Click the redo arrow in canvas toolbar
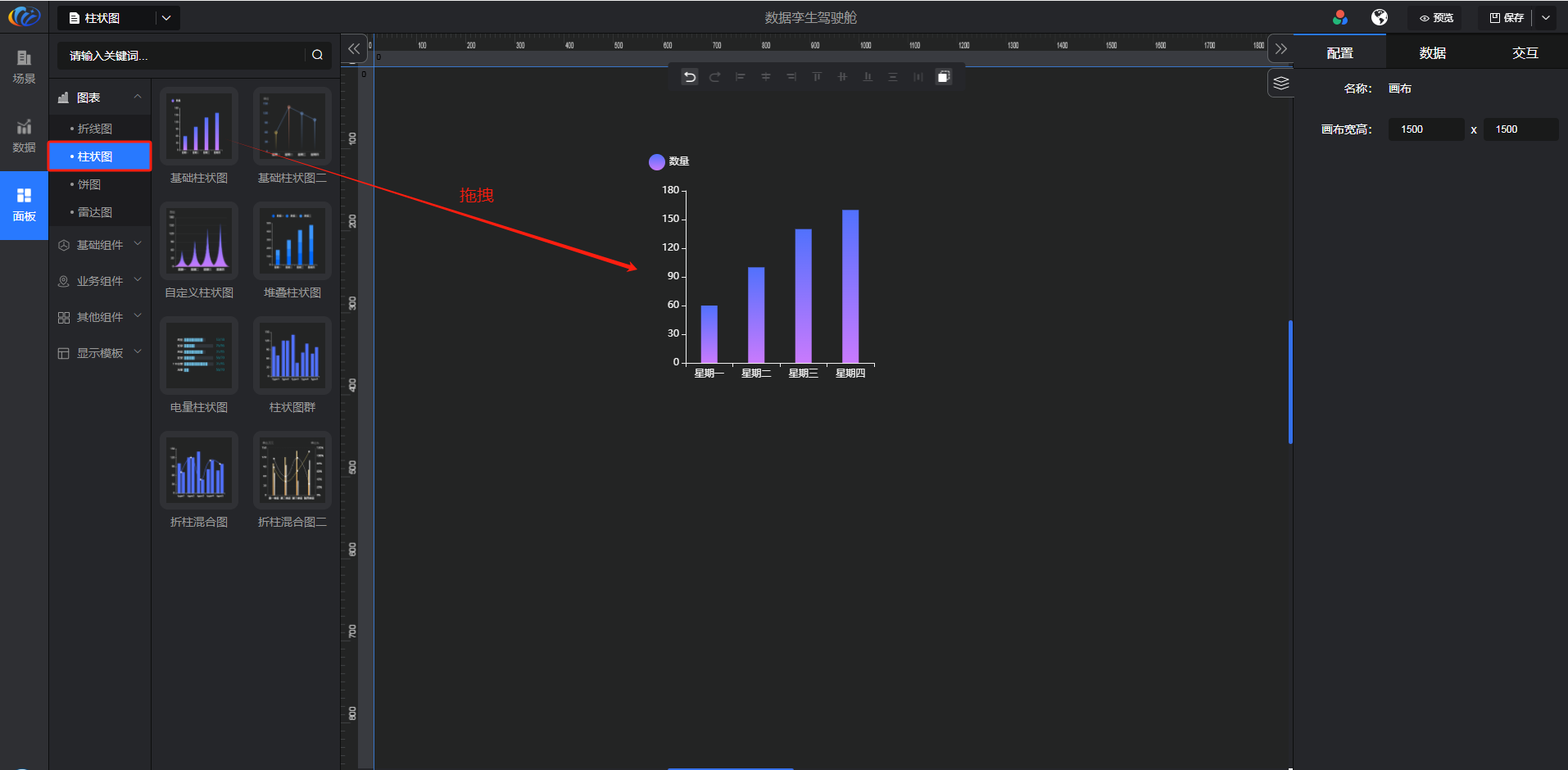This screenshot has width=1568, height=770. [x=715, y=77]
